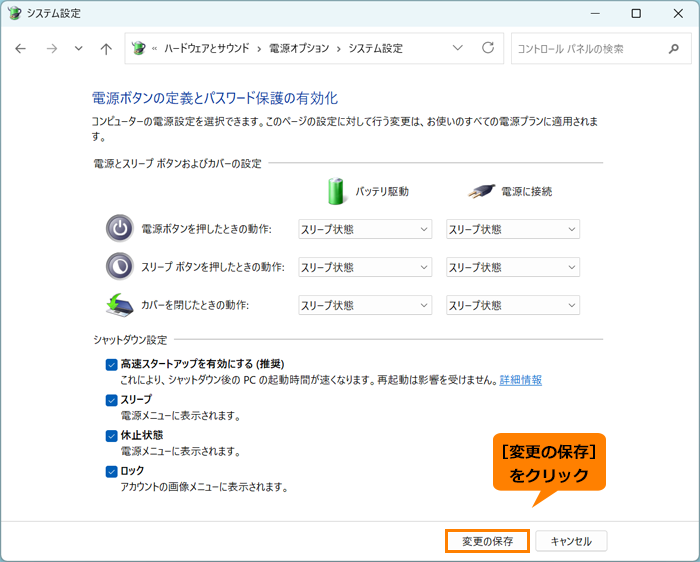Open the 詳細情報 link
The width and height of the screenshot is (700, 562).
521,380
